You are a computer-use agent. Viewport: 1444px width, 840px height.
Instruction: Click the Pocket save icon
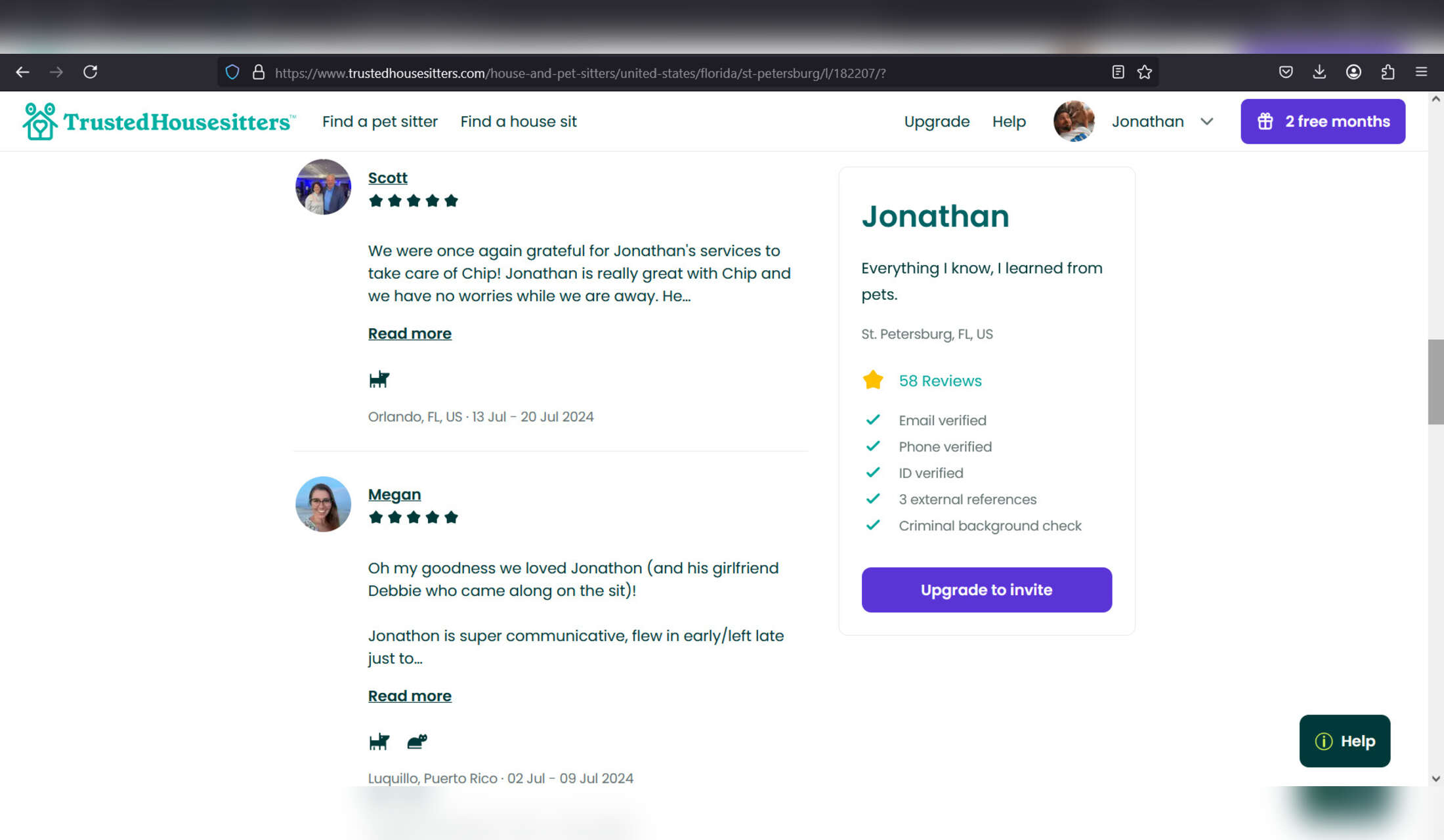point(1286,72)
